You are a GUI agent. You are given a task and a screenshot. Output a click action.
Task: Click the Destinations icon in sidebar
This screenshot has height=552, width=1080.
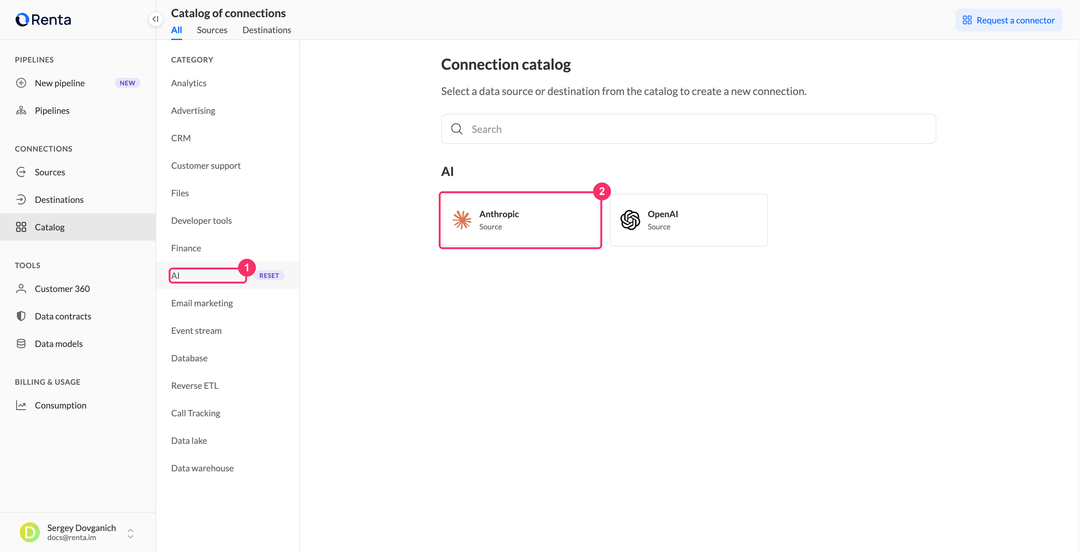click(21, 200)
